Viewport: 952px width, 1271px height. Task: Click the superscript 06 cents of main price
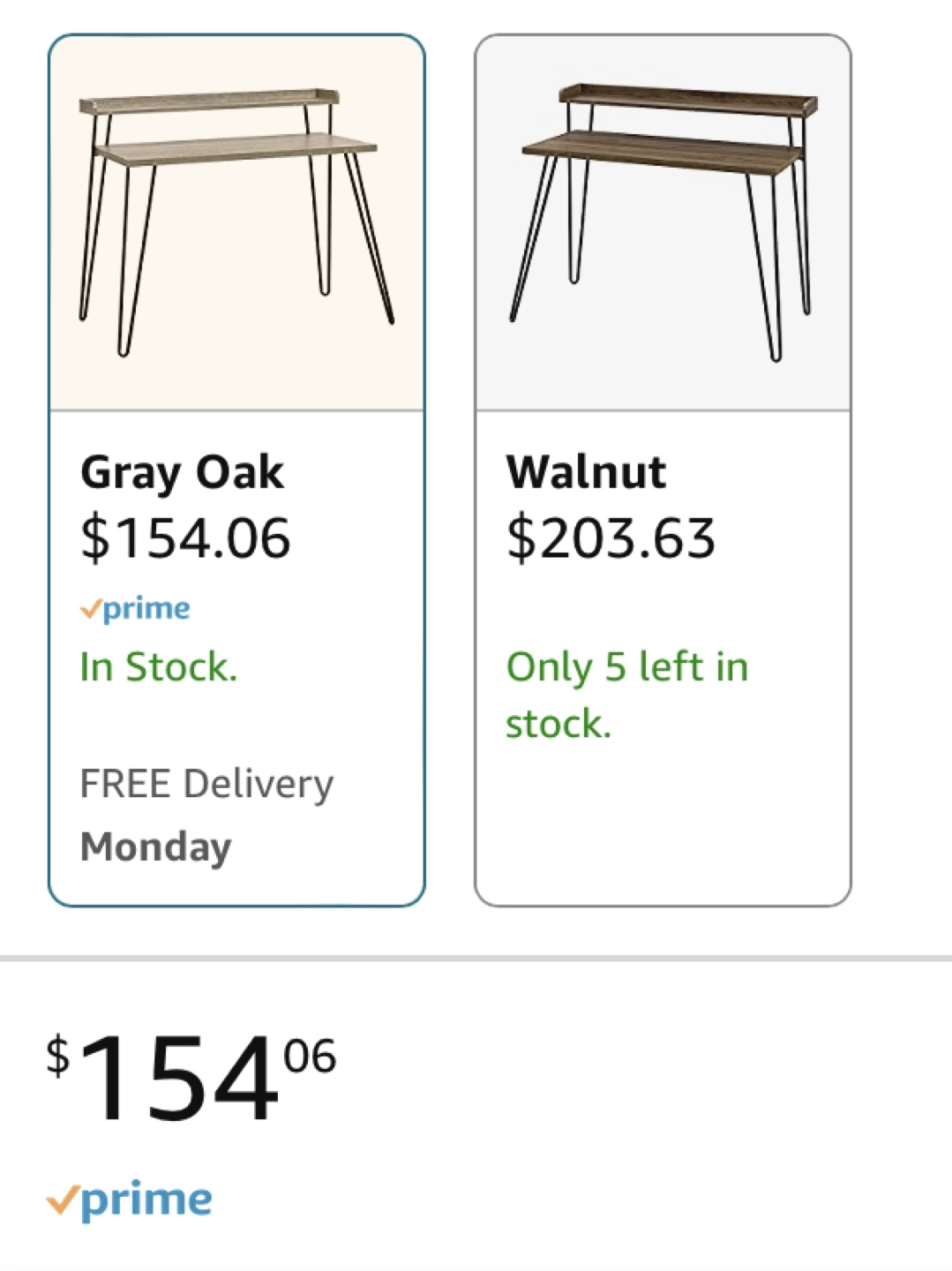click(310, 1056)
